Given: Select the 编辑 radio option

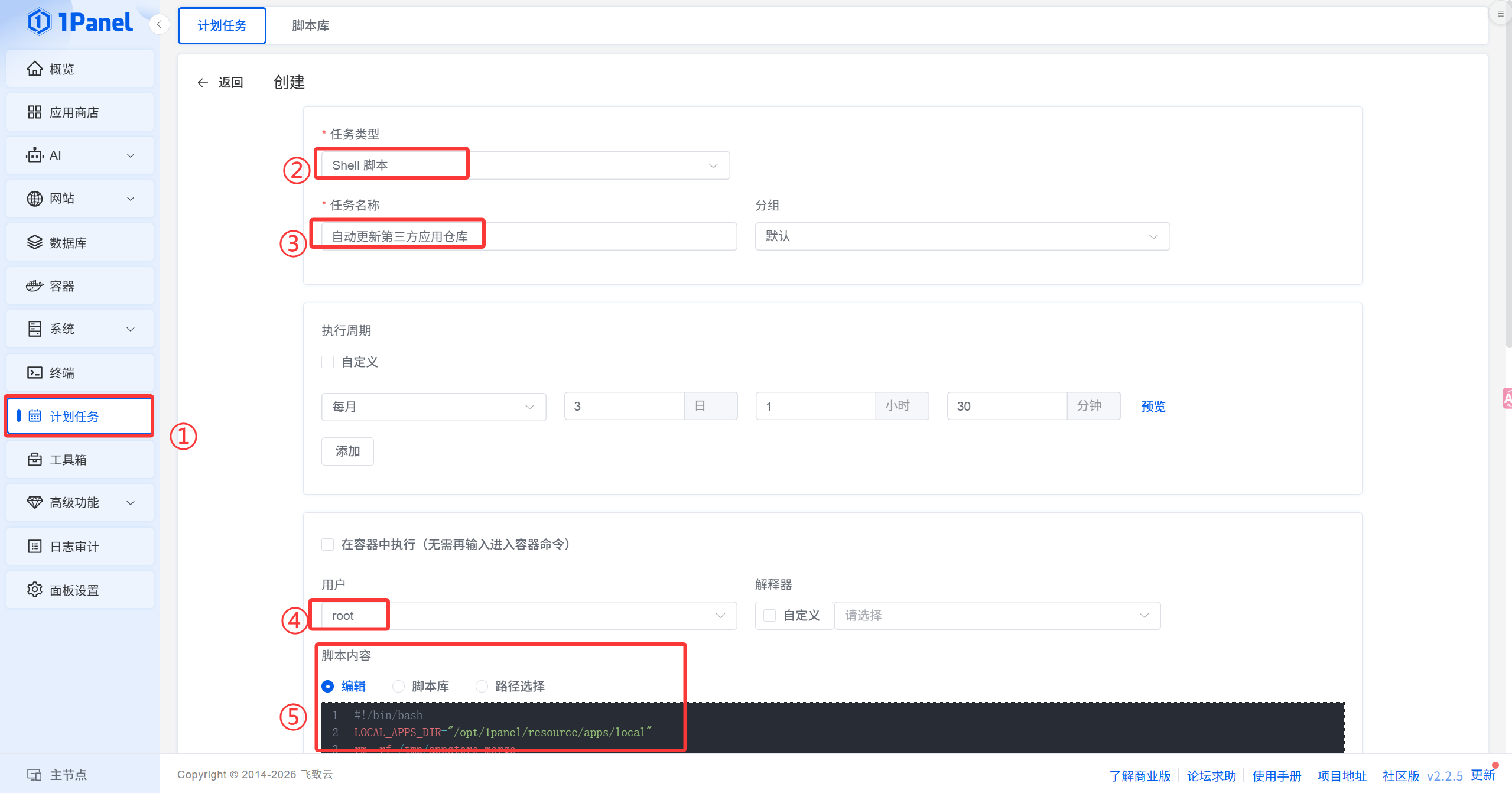Looking at the screenshot, I should click(328, 686).
